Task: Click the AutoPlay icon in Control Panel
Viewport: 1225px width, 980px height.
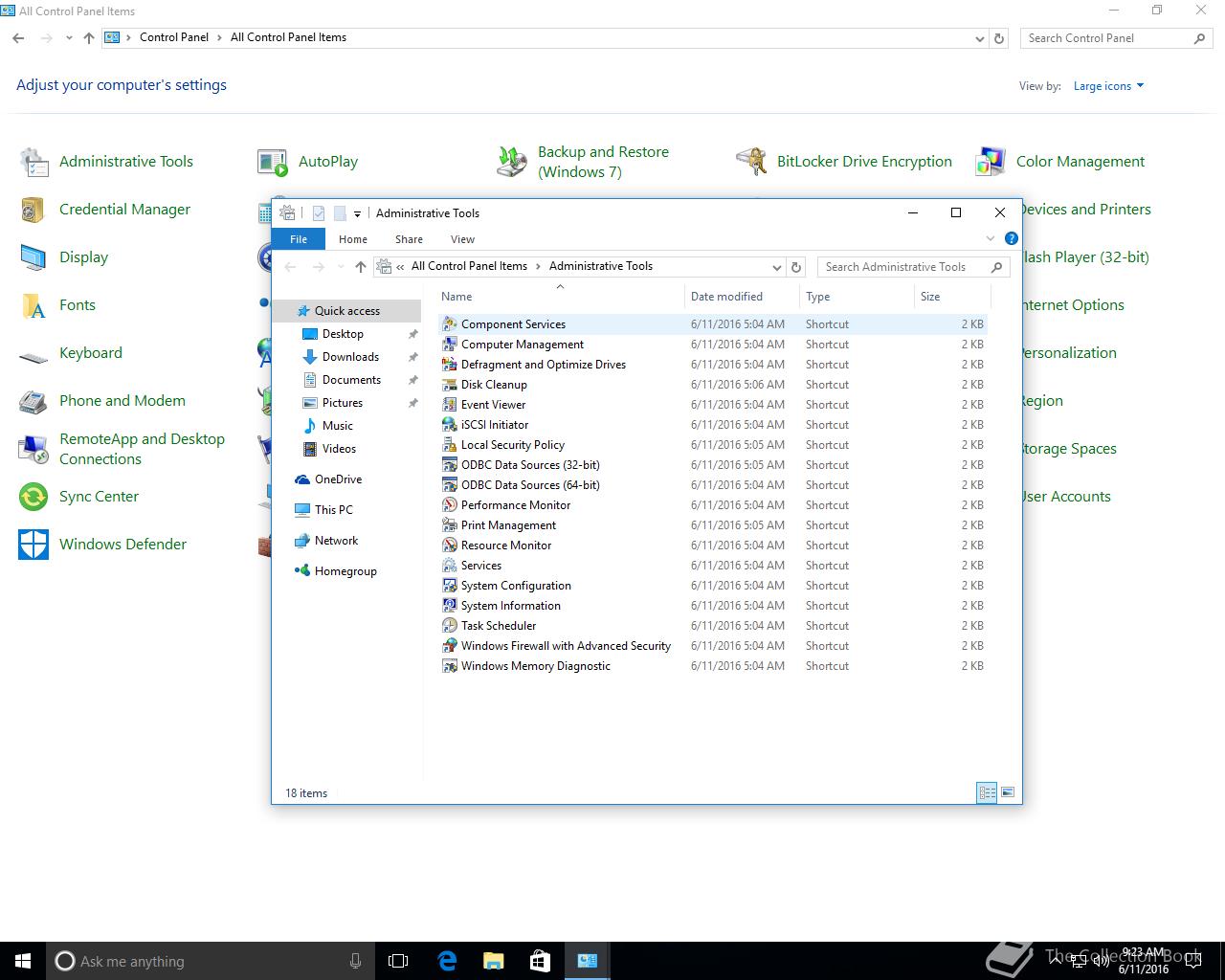Action: tap(273, 162)
